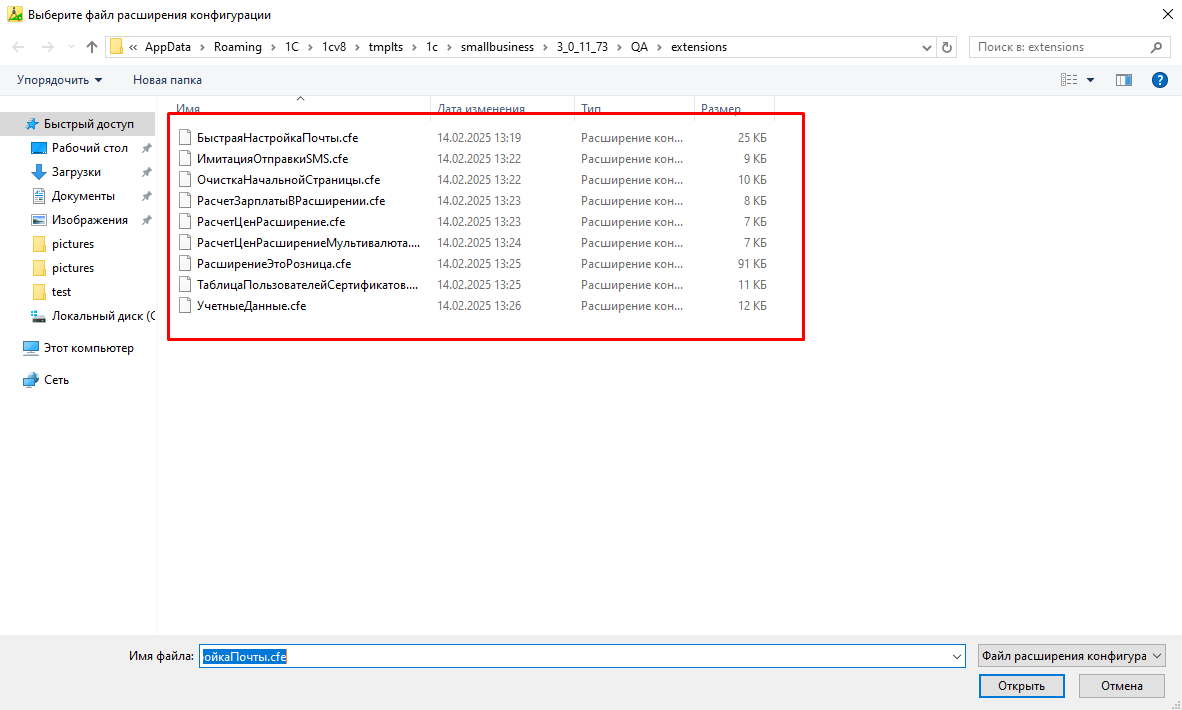Screen dimensions: 1182x710
Task: Click Новая папка in the toolbar
Action: [167, 80]
